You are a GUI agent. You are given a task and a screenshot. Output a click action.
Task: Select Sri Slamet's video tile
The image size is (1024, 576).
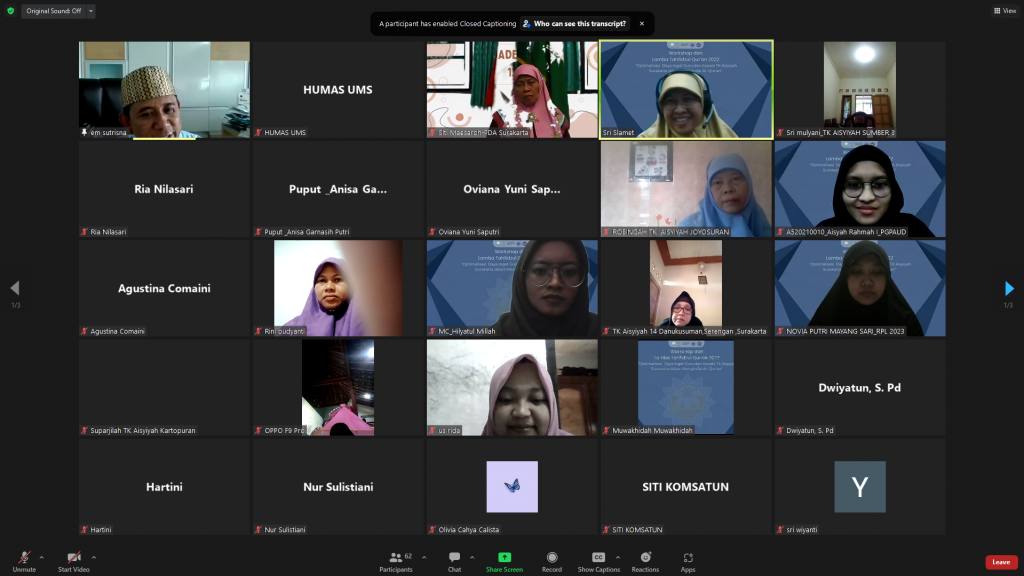tap(686, 88)
